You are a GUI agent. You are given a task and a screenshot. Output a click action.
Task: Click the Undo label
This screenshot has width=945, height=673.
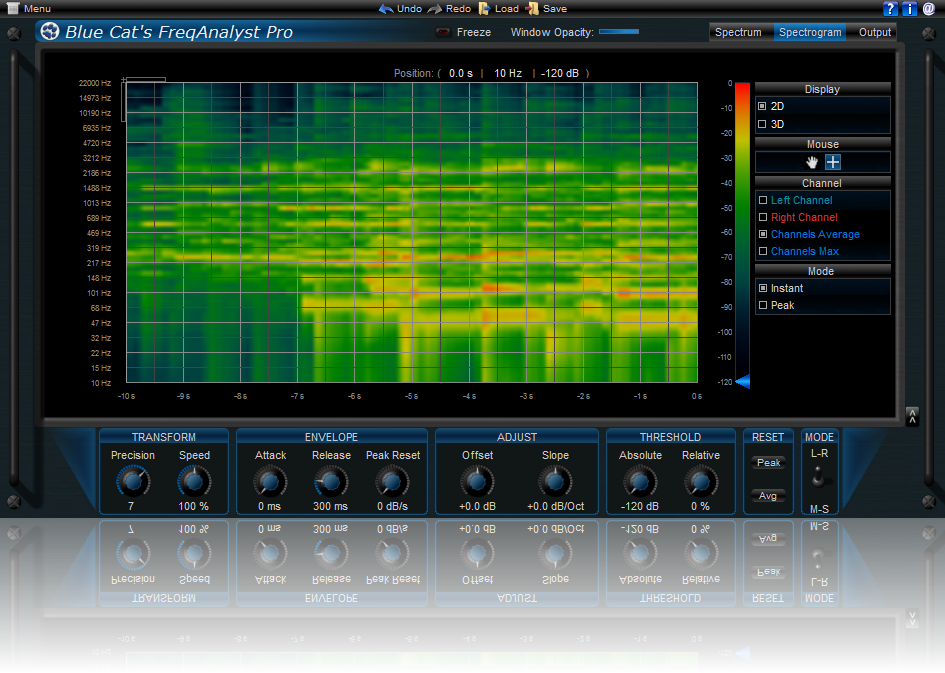tap(409, 8)
